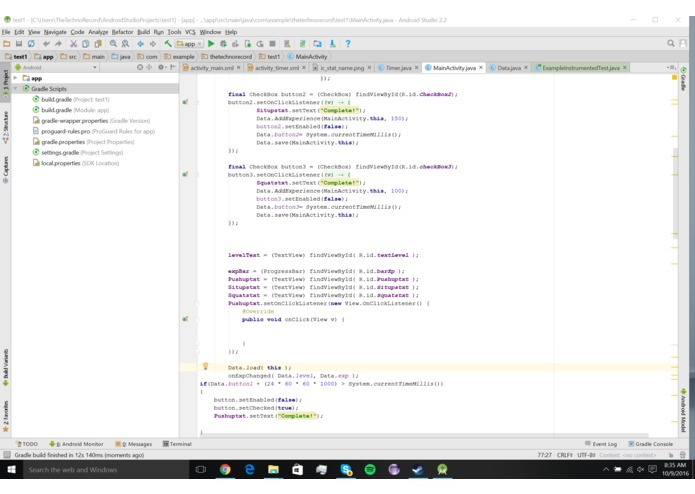Click the Make Project hammer icon

[168, 43]
